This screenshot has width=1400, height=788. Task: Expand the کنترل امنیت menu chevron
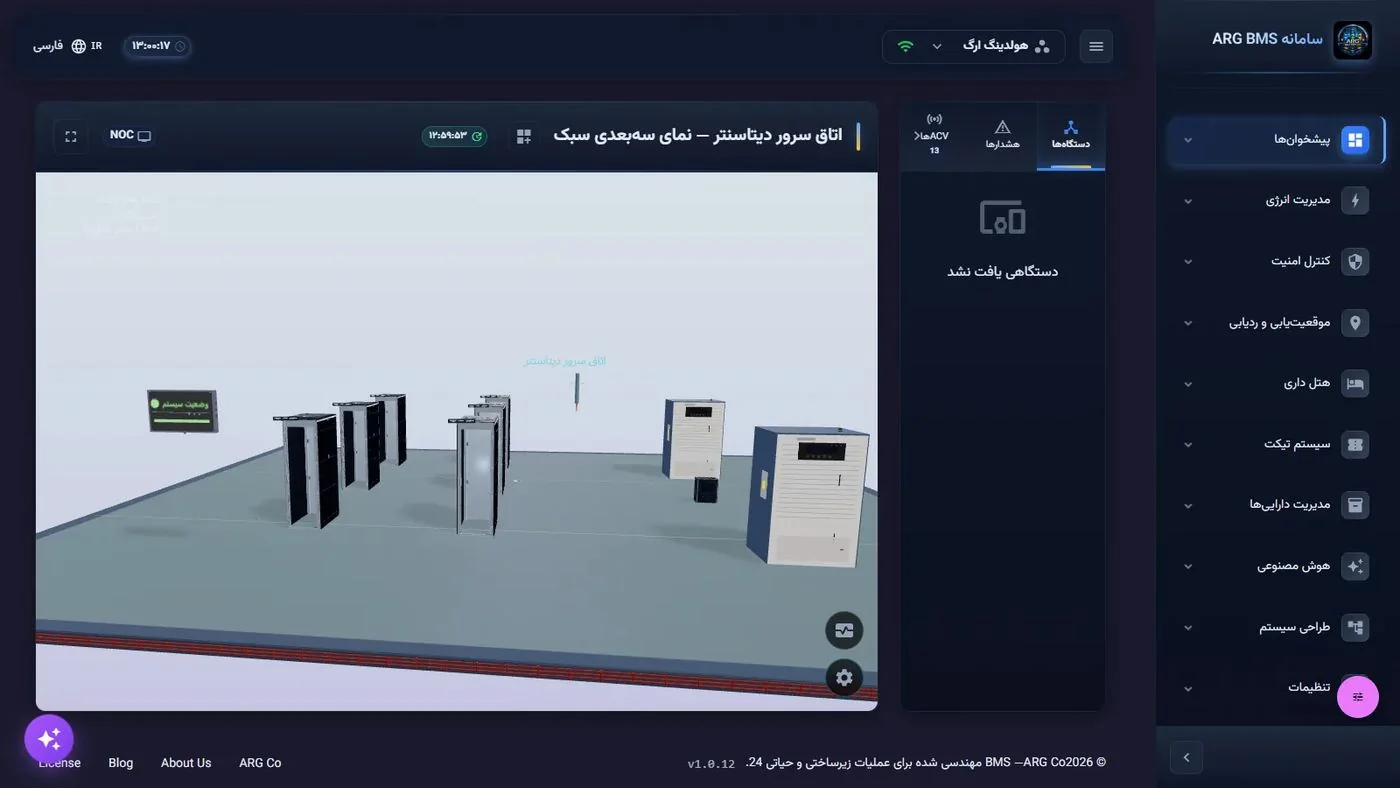pos(1188,262)
